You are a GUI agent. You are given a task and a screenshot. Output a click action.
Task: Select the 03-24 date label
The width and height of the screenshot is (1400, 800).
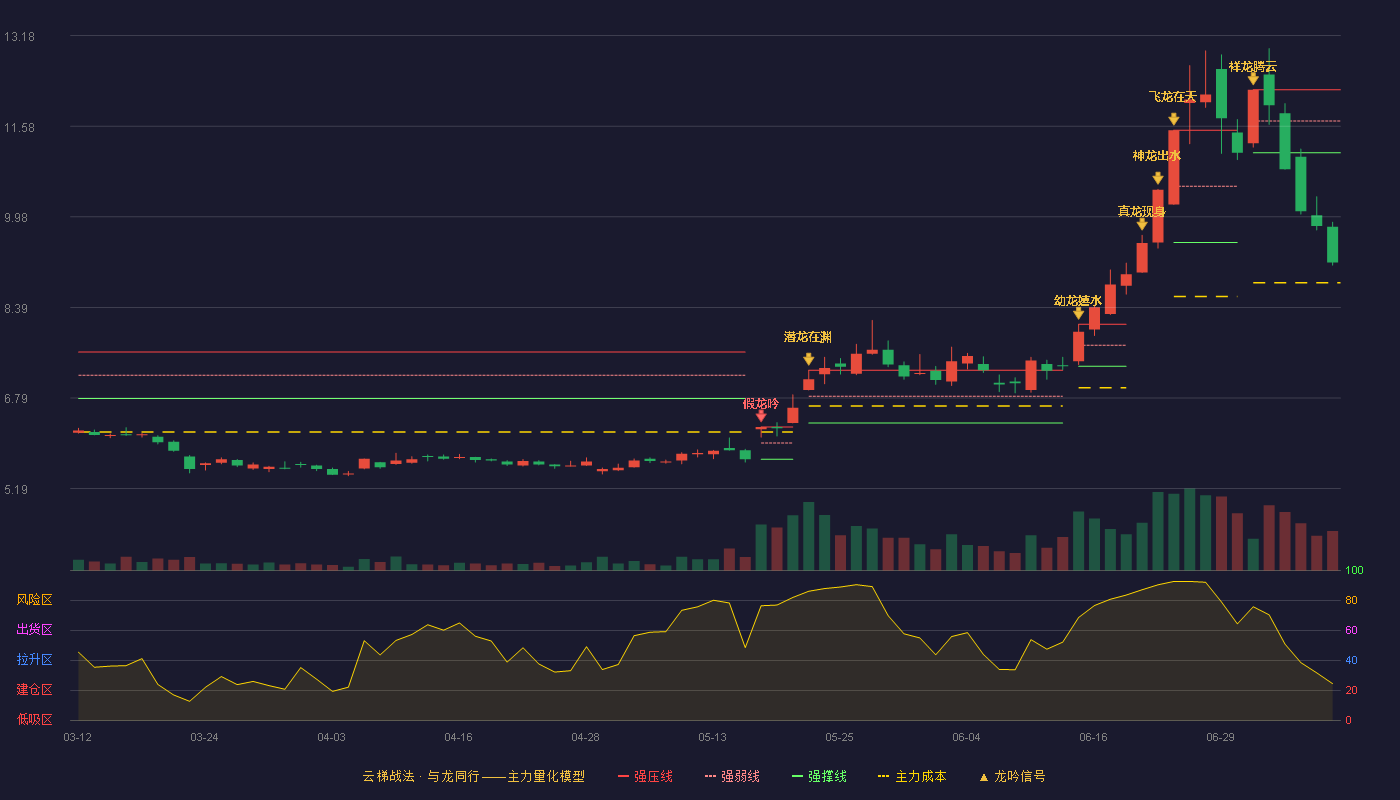pyautogui.click(x=205, y=737)
